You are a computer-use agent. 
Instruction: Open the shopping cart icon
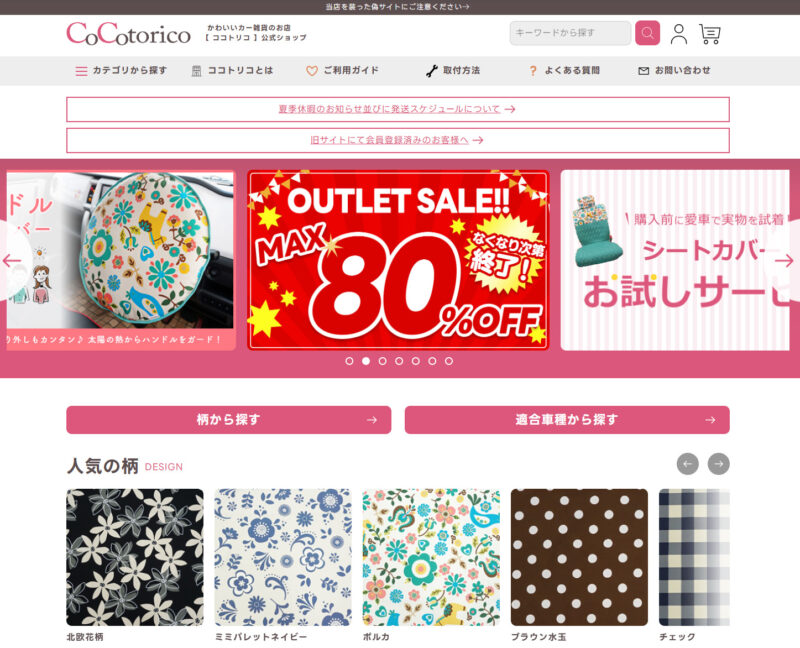(710, 34)
